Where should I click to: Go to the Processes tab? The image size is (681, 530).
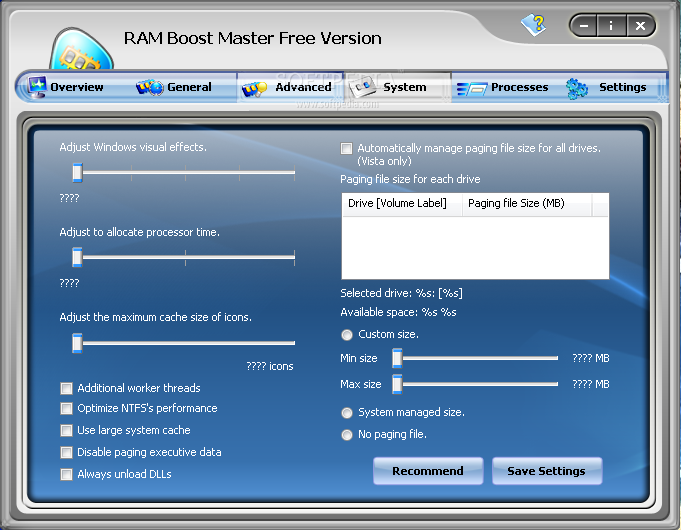(504, 87)
